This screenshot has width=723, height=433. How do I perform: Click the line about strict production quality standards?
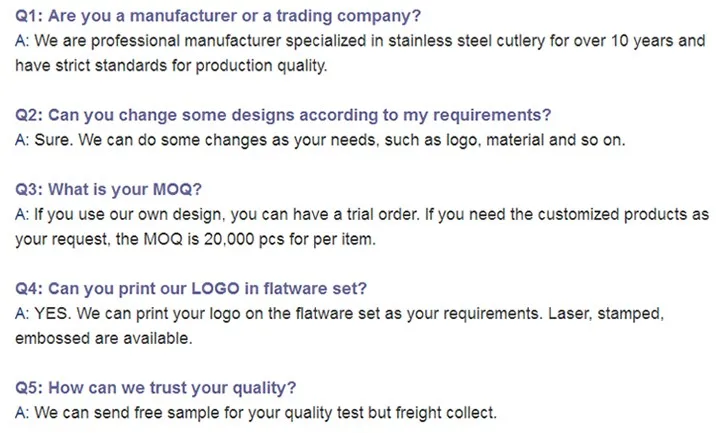pyautogui.click(x=171, y=66)
